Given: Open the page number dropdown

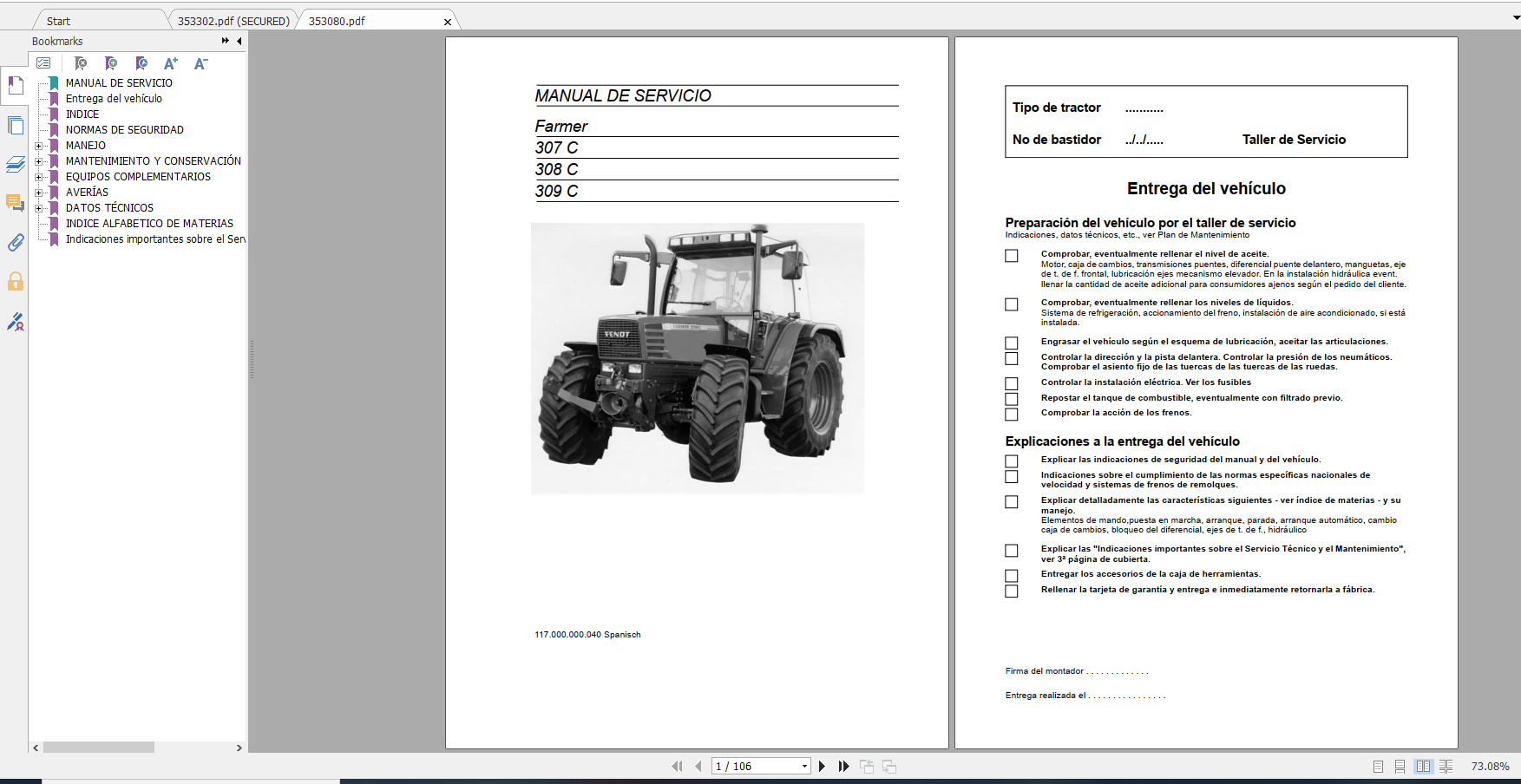Looking at the screenshot, I should click(804, 766).
